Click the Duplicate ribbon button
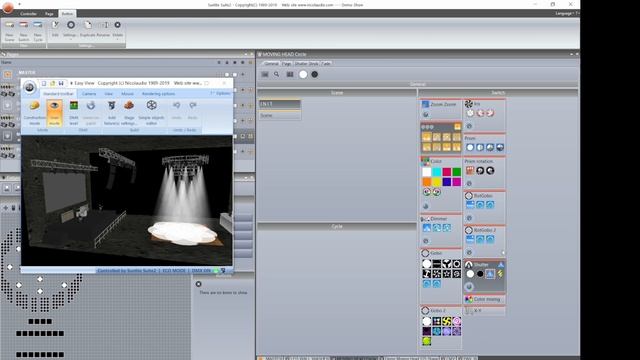The image size is (640, 360). click(x=87, y=29)
